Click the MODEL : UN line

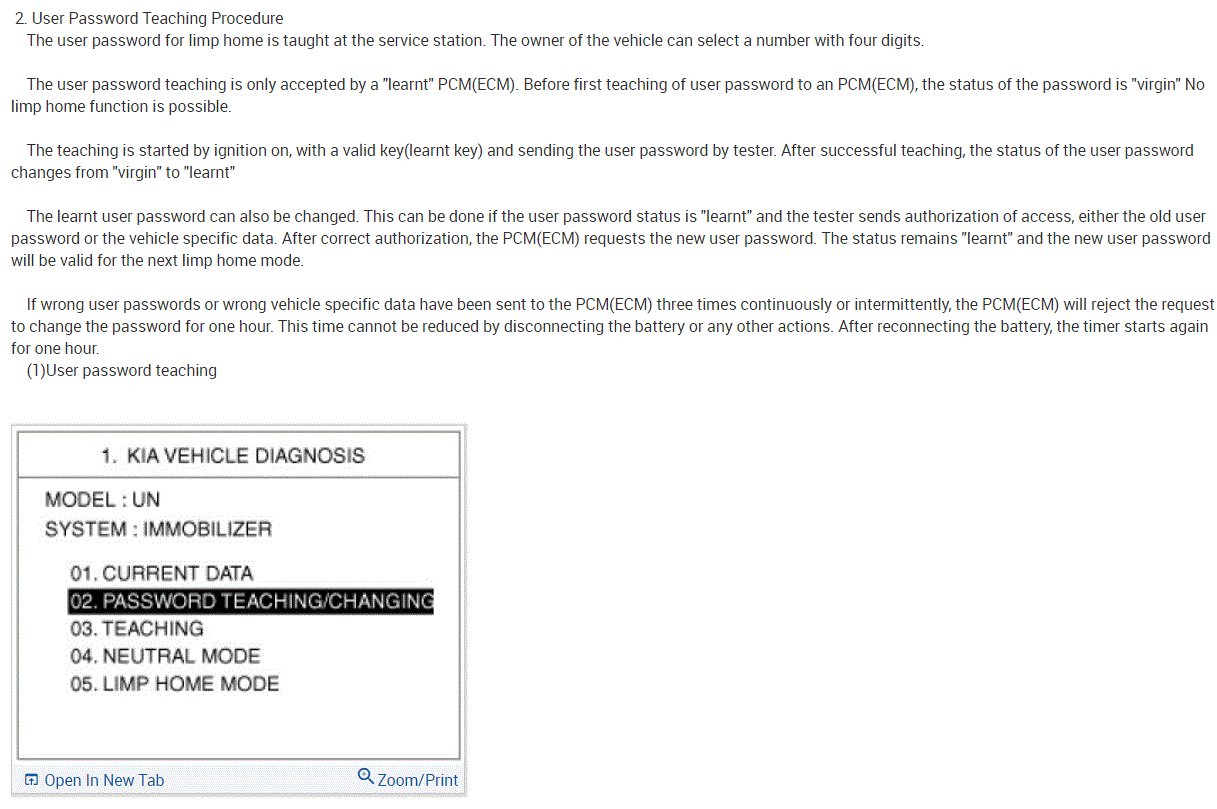click(x=103, y=500)
